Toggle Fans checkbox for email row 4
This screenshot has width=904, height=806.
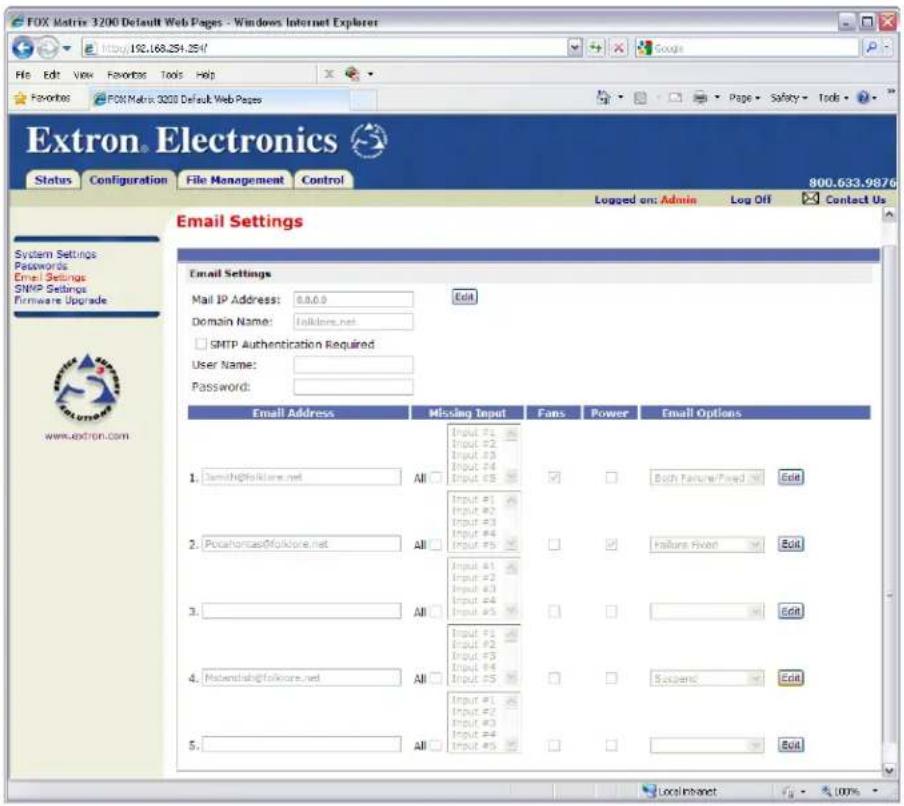(554, 678)
